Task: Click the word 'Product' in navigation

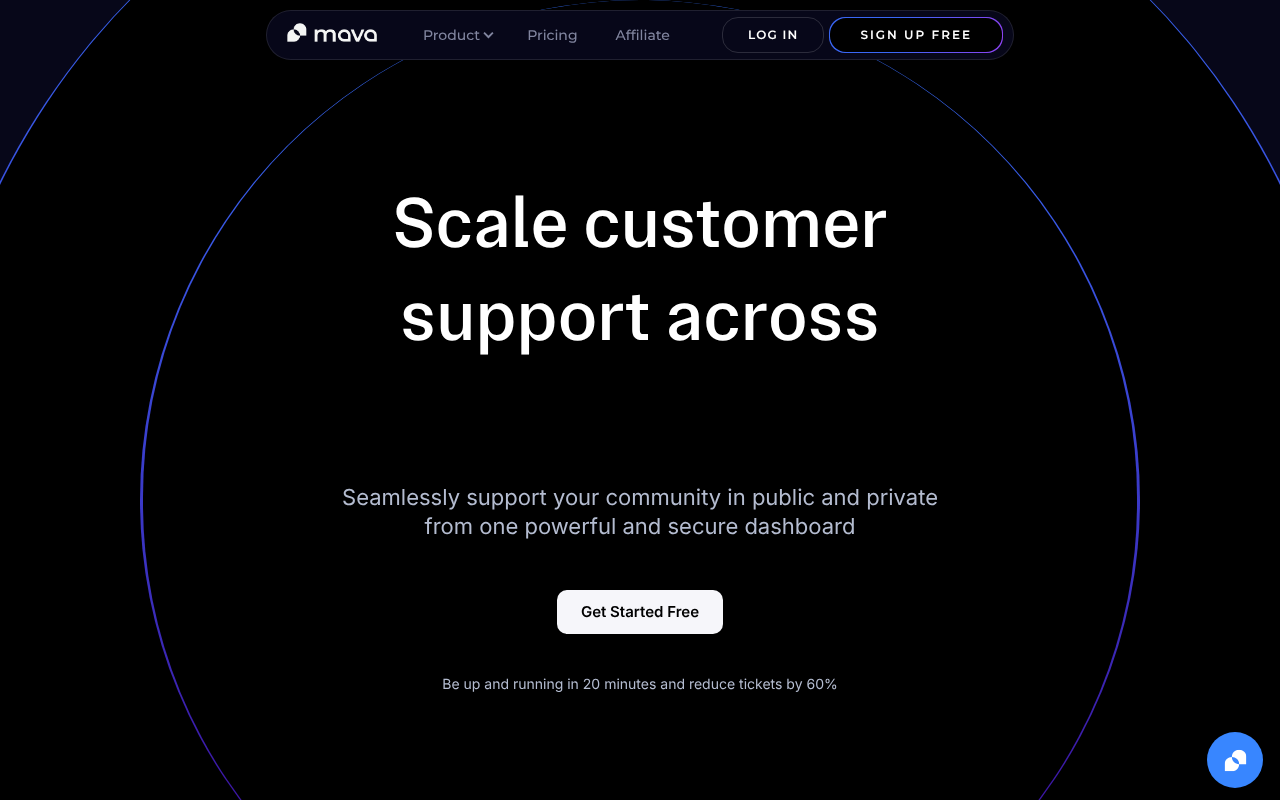Action: tap(451, 35)
